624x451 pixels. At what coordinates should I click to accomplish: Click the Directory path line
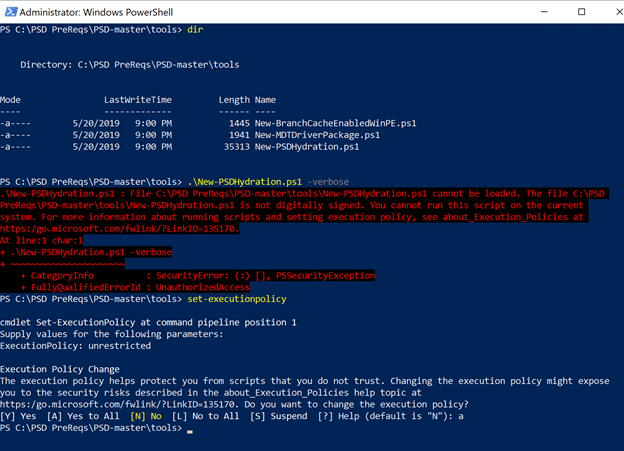(x=130, y=65)
